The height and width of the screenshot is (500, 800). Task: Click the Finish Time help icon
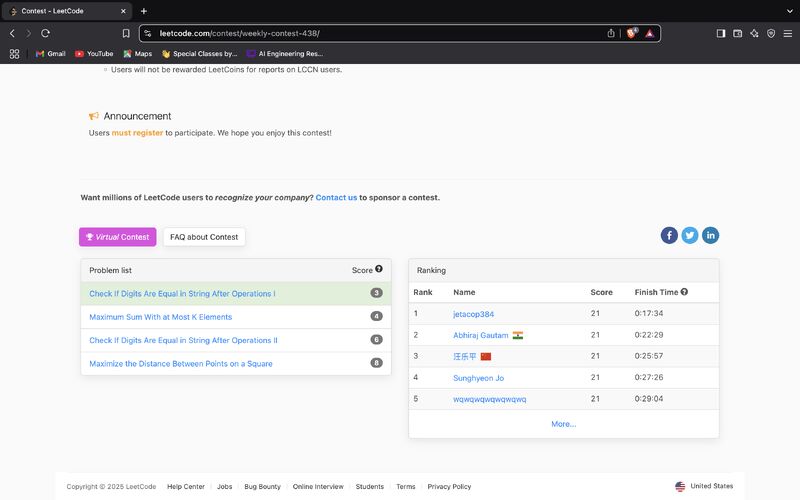point(685,292)
